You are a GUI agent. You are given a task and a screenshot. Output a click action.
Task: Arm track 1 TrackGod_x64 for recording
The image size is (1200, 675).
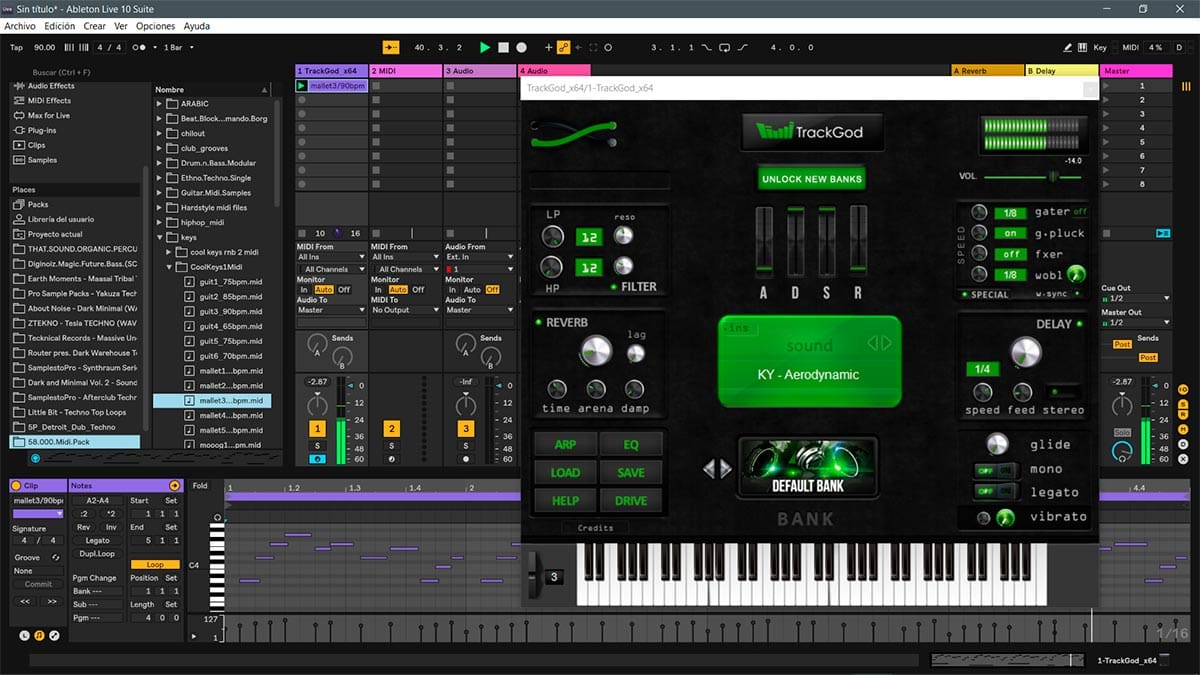tap(317, 459)
